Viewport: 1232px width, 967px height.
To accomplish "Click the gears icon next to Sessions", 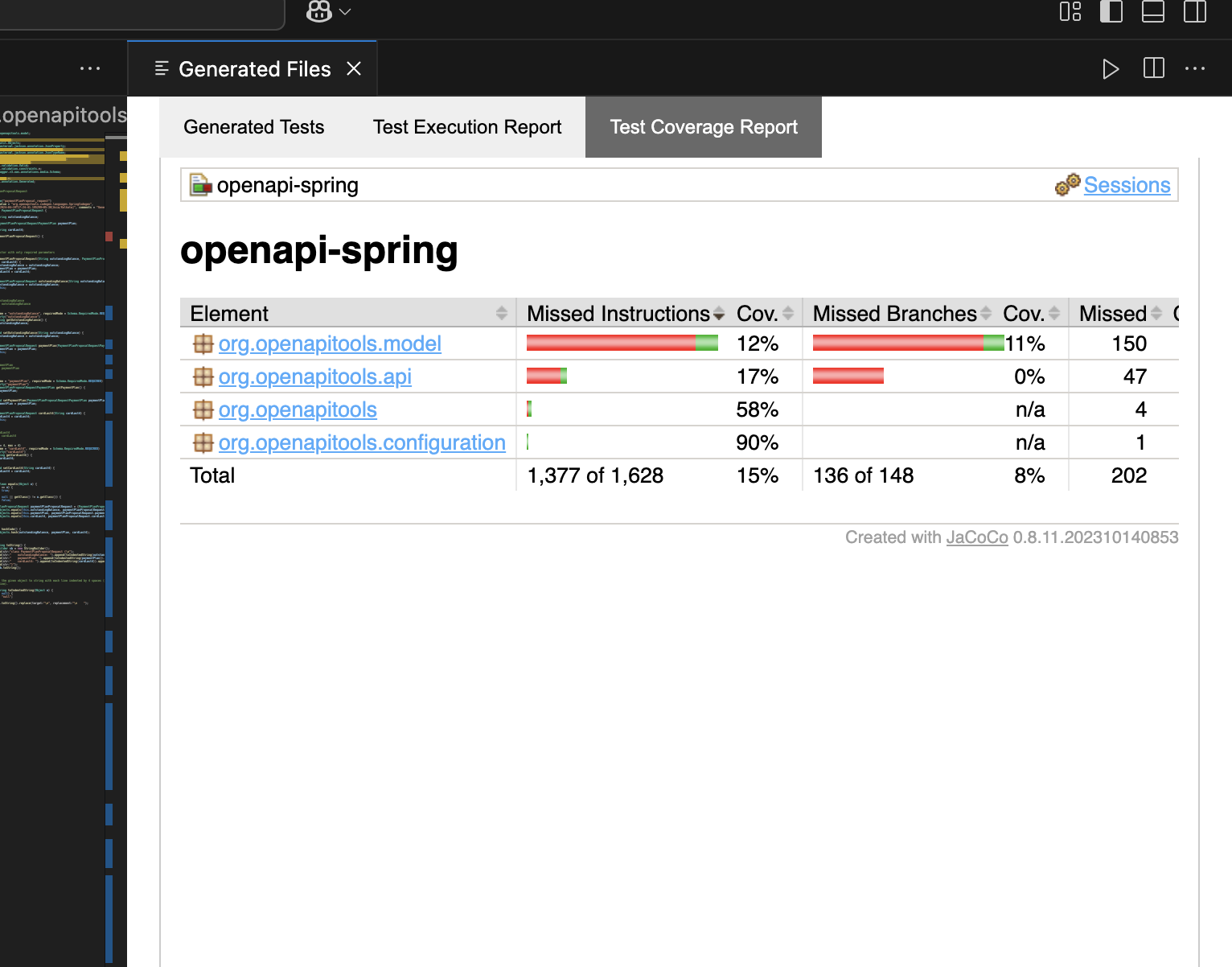I will 1067,184.
